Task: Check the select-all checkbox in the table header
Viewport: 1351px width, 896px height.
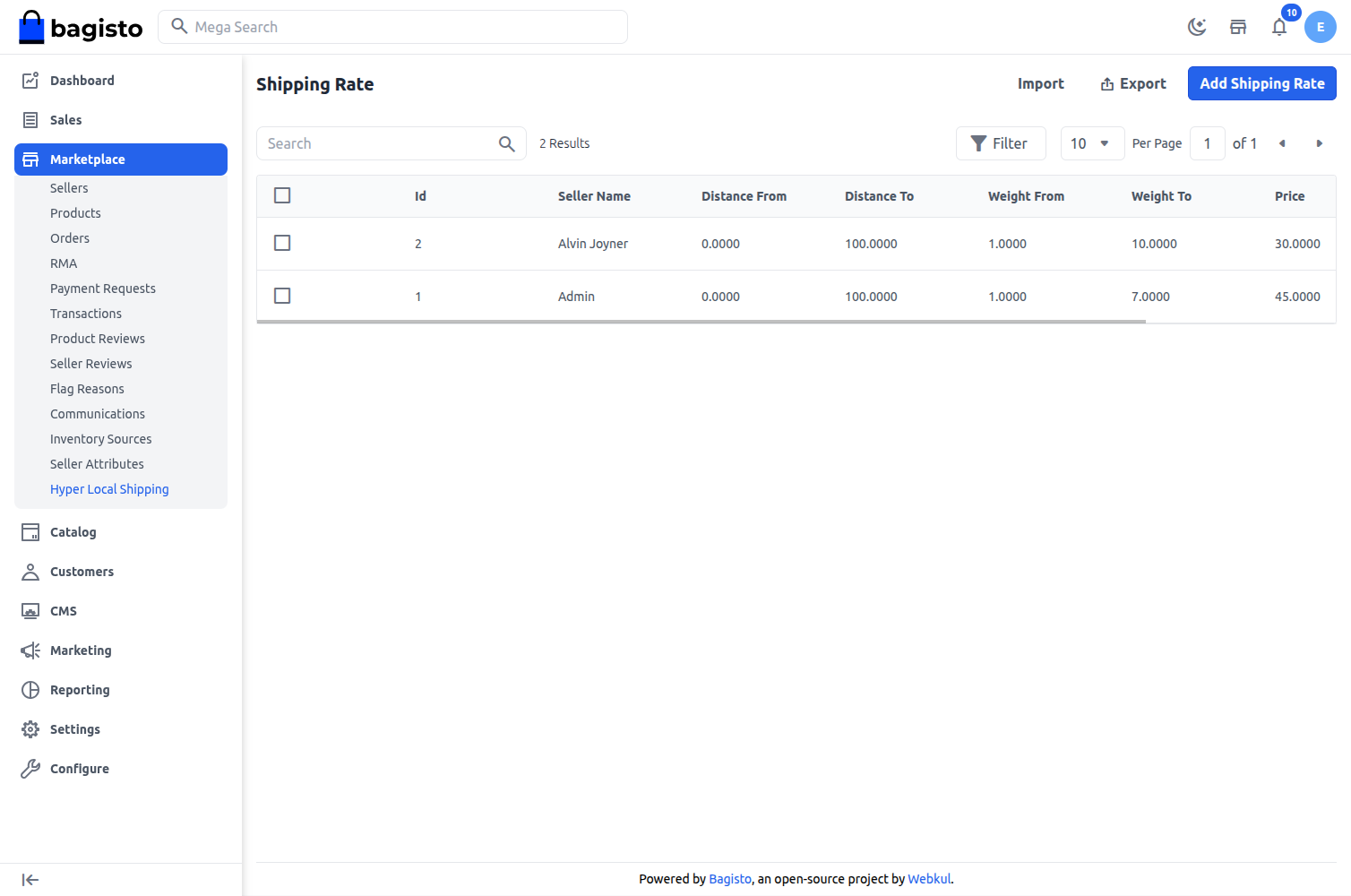Action: point(282,194)
